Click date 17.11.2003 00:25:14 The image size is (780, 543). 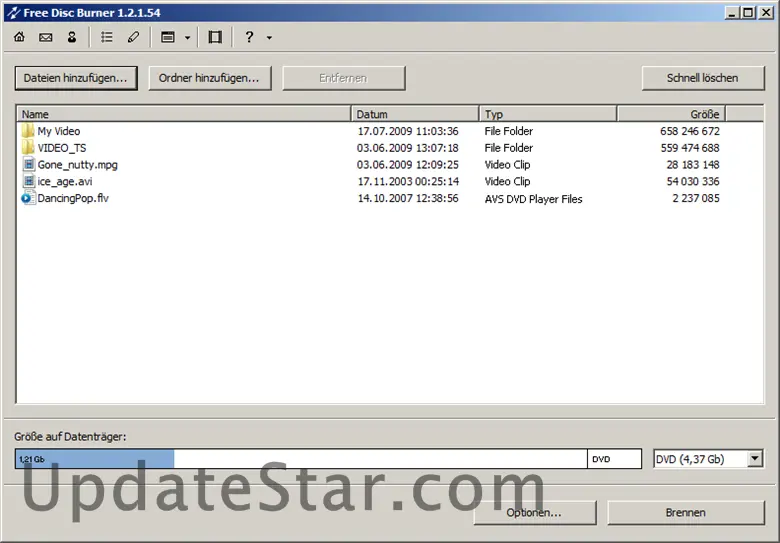point(408,181)
